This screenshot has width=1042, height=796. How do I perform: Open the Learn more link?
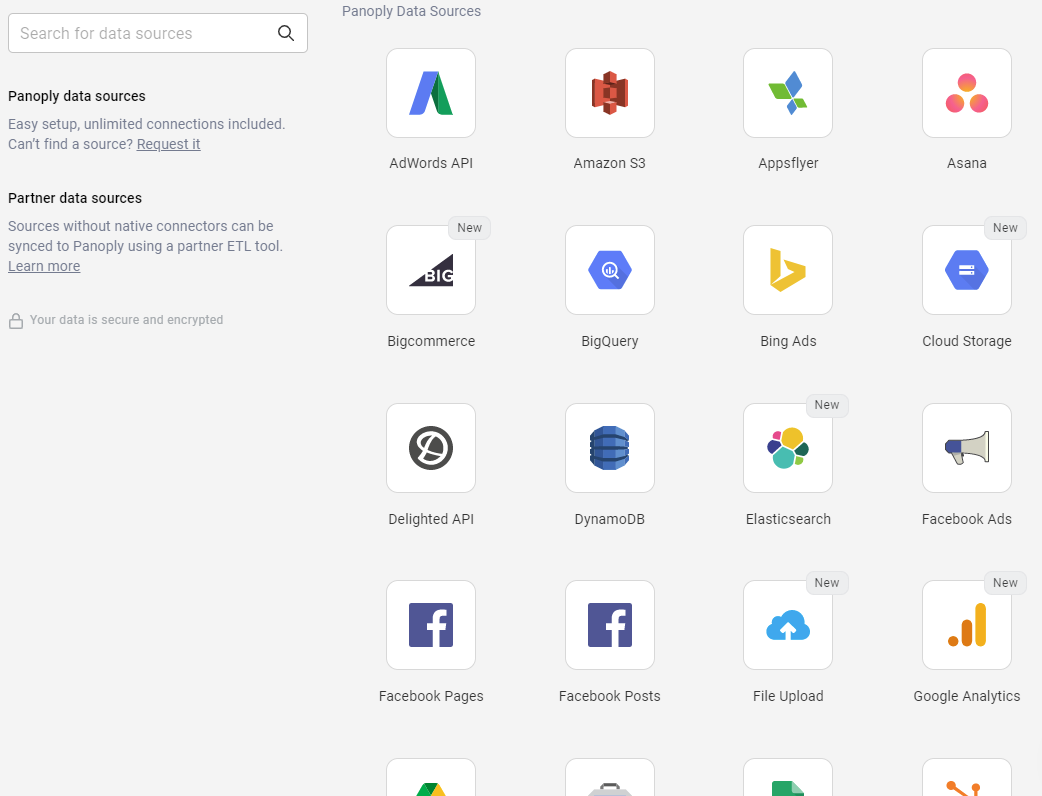click(x=44, y=266)
